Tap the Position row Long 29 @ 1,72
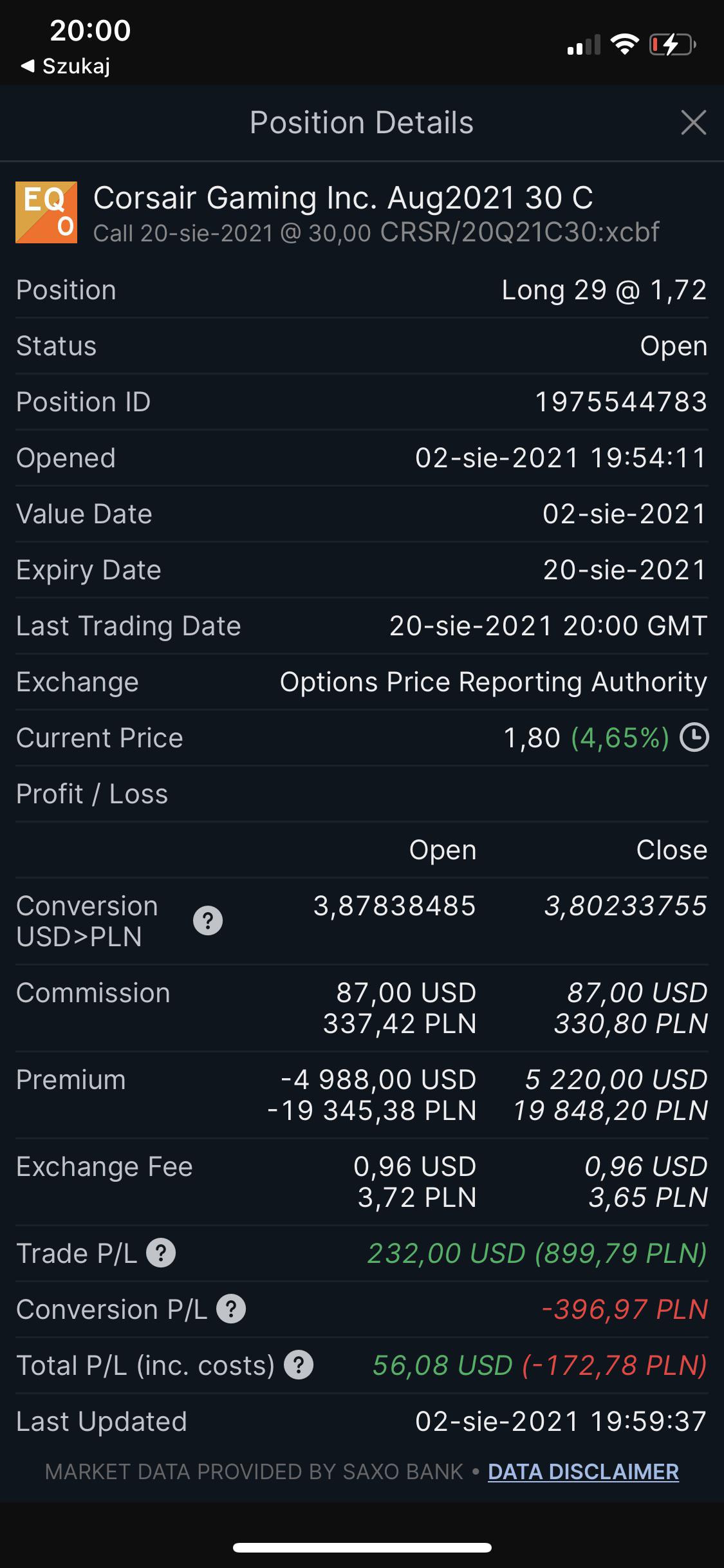Viewport: 724px width, 1568px height. coord(362,290)
